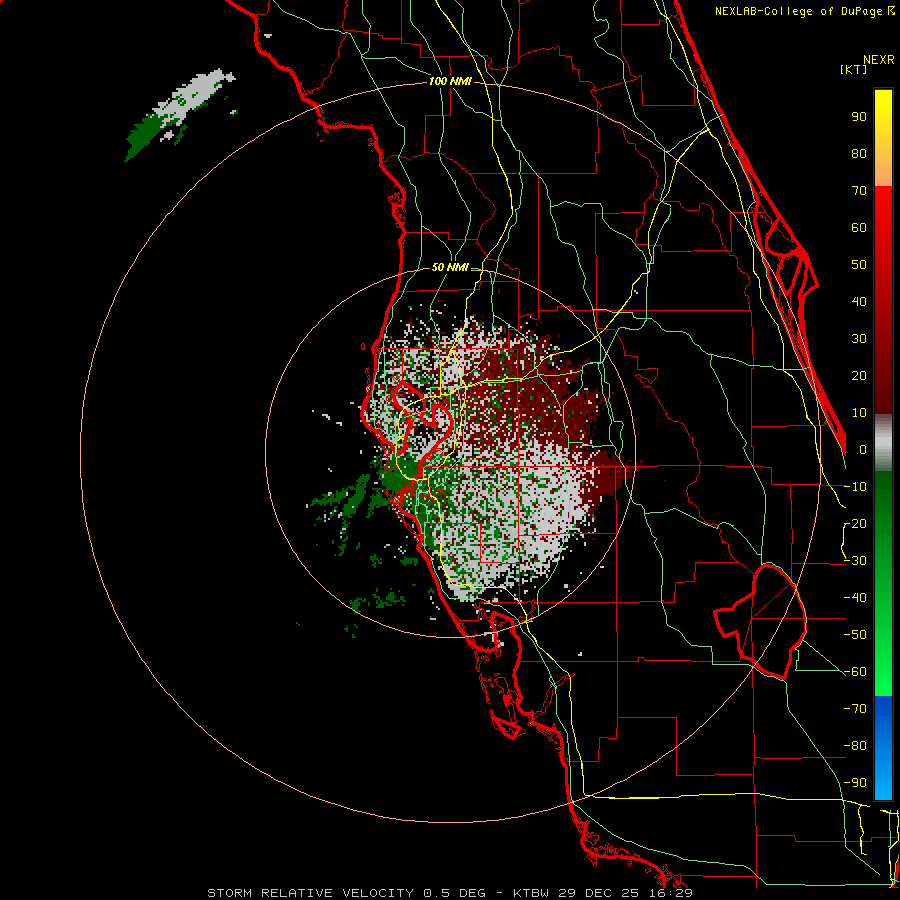Click the -60 scale label
900x900 pixels.
click(x=855, y=672)
